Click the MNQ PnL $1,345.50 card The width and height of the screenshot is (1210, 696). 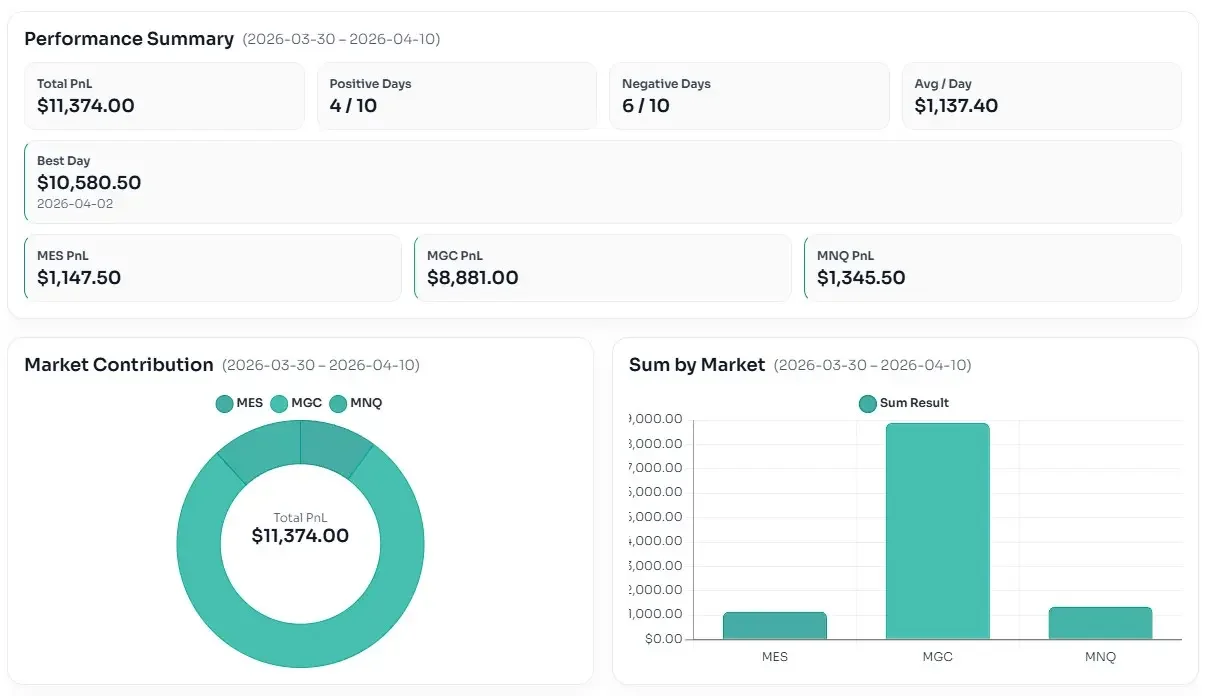click(992, 268)
